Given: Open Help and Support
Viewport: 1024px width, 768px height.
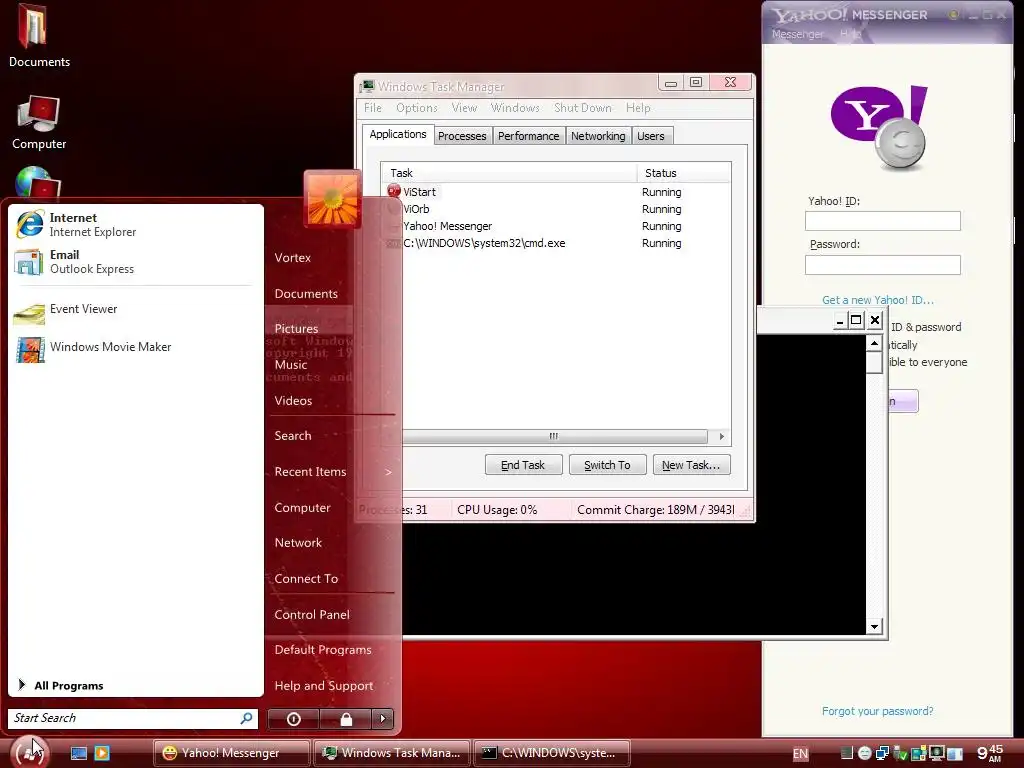Looking at the screenshot, I should coord(324,686).
